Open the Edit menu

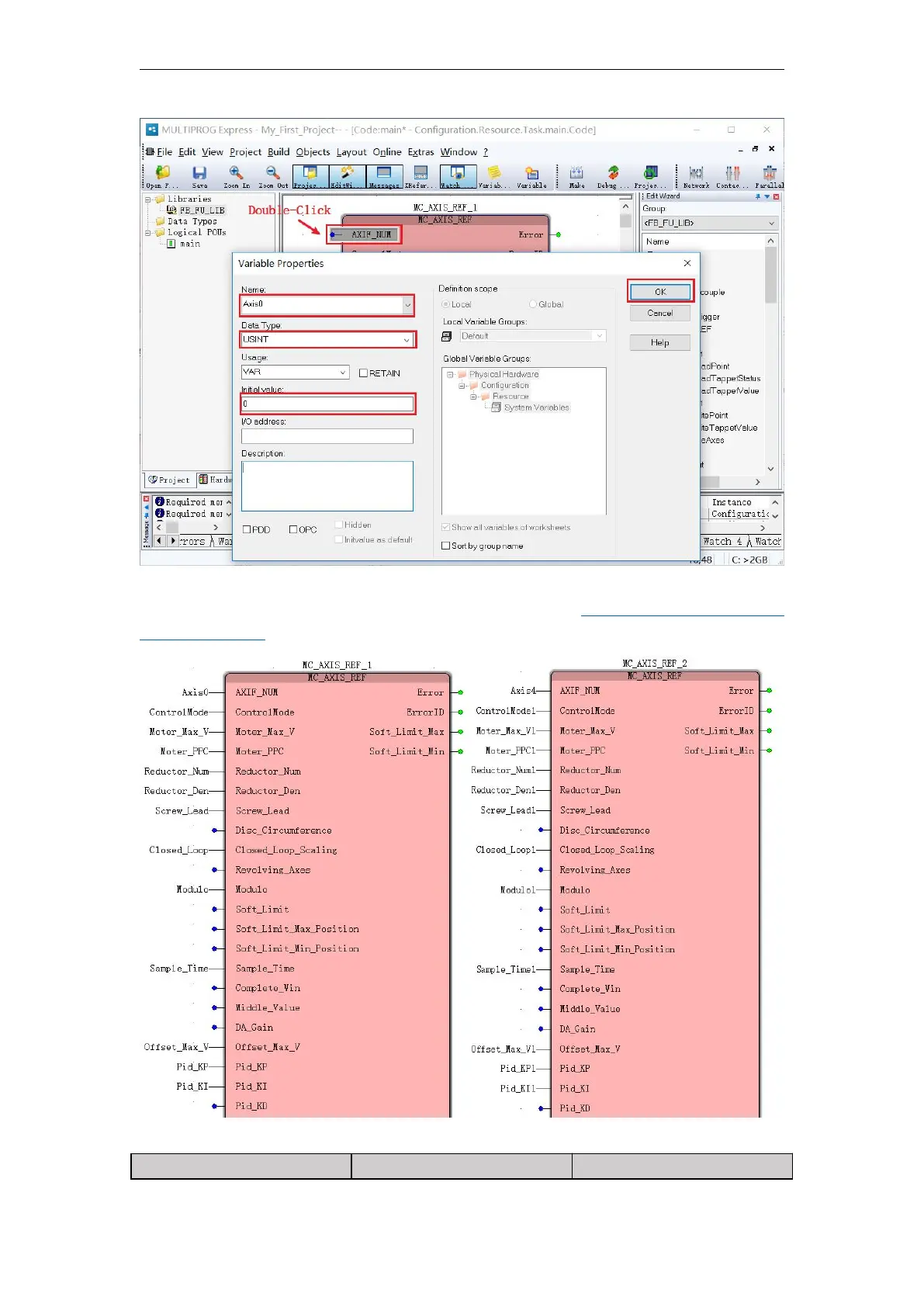tap(187, 152)
